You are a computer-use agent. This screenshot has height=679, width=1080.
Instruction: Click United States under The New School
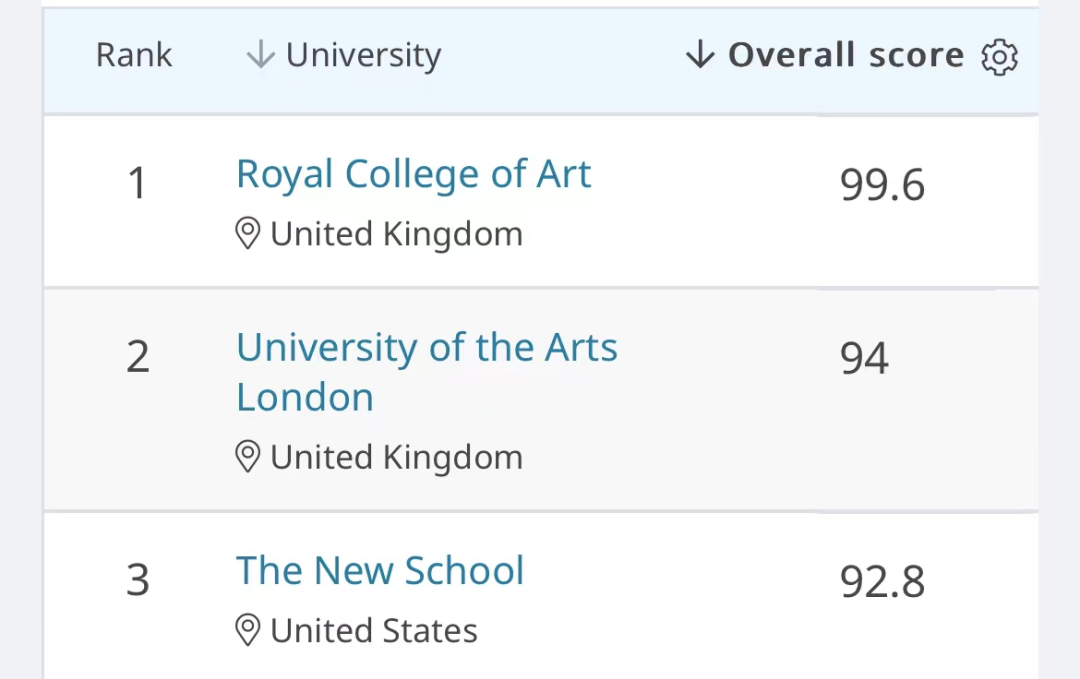[x=374, y=631]
